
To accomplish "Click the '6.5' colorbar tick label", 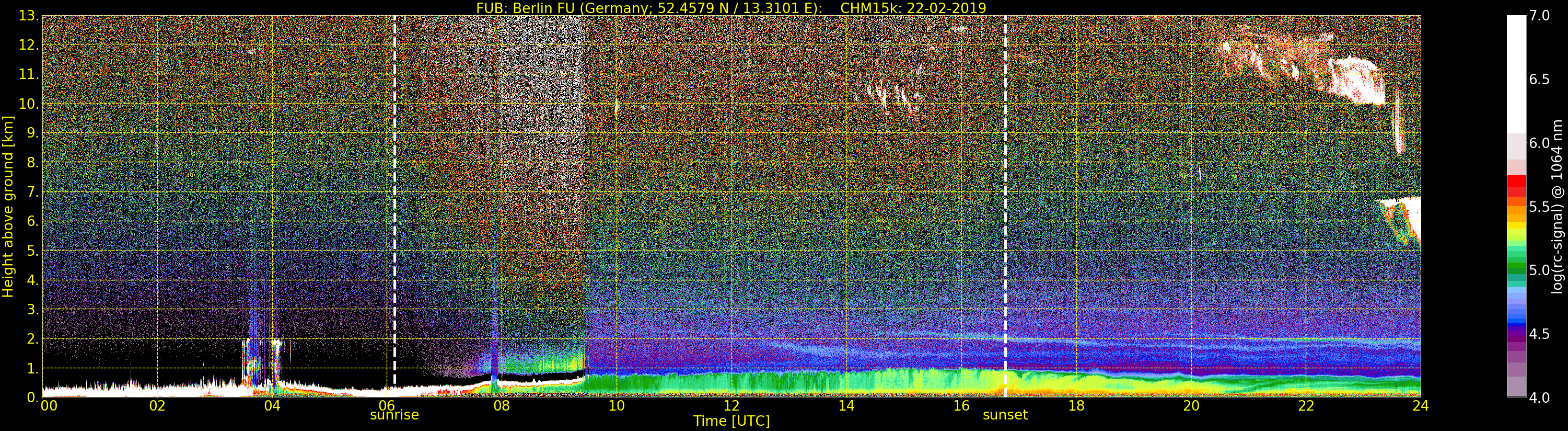I will 1539,80.
